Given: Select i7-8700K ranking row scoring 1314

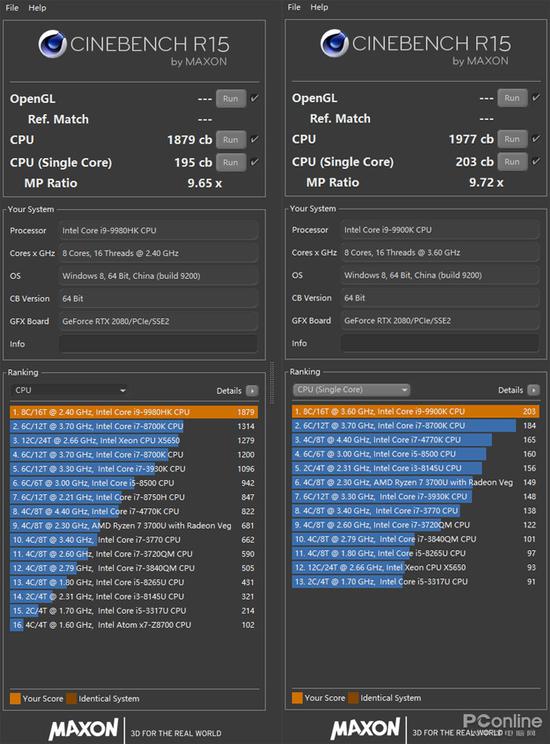Looking at the screenshot, I should coord(134,426).
